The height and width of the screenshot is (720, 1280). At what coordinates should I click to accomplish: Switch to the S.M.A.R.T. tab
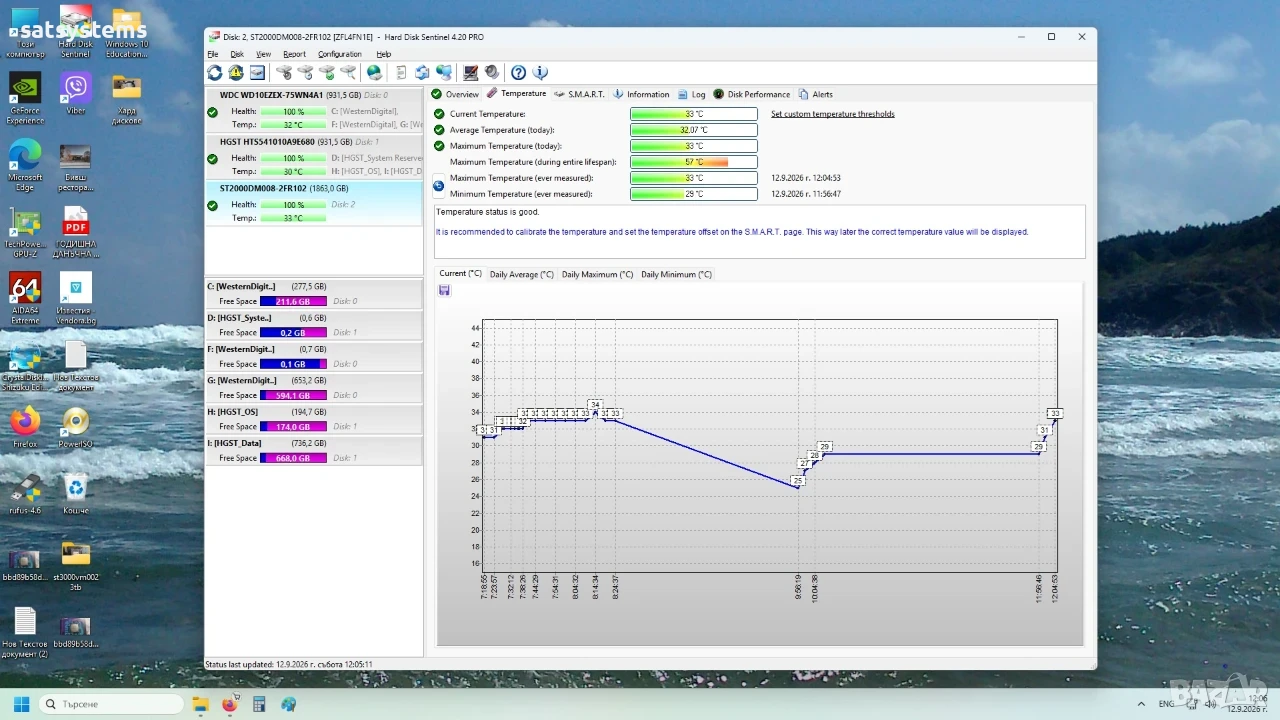coord(579,94)
